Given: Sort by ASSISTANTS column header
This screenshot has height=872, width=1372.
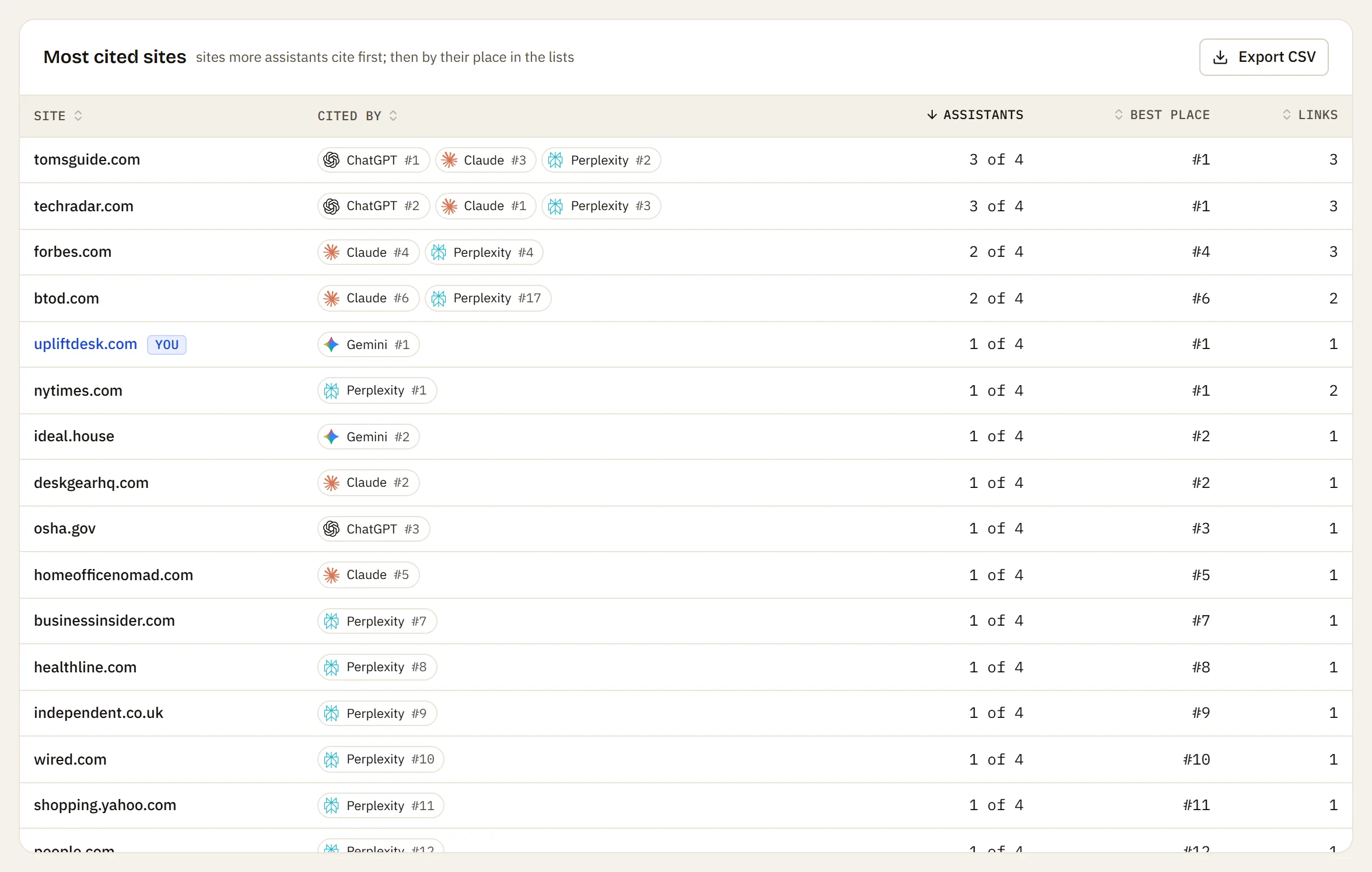Looking at the screenshot, I should point(975,115).
